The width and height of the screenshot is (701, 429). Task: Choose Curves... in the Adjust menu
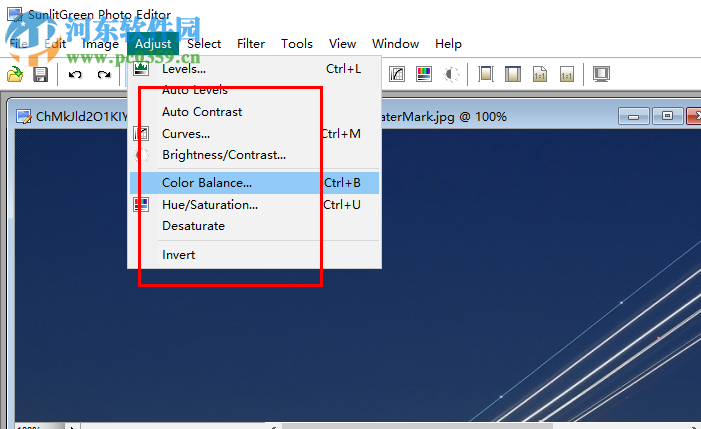click(x=254, y=134)
